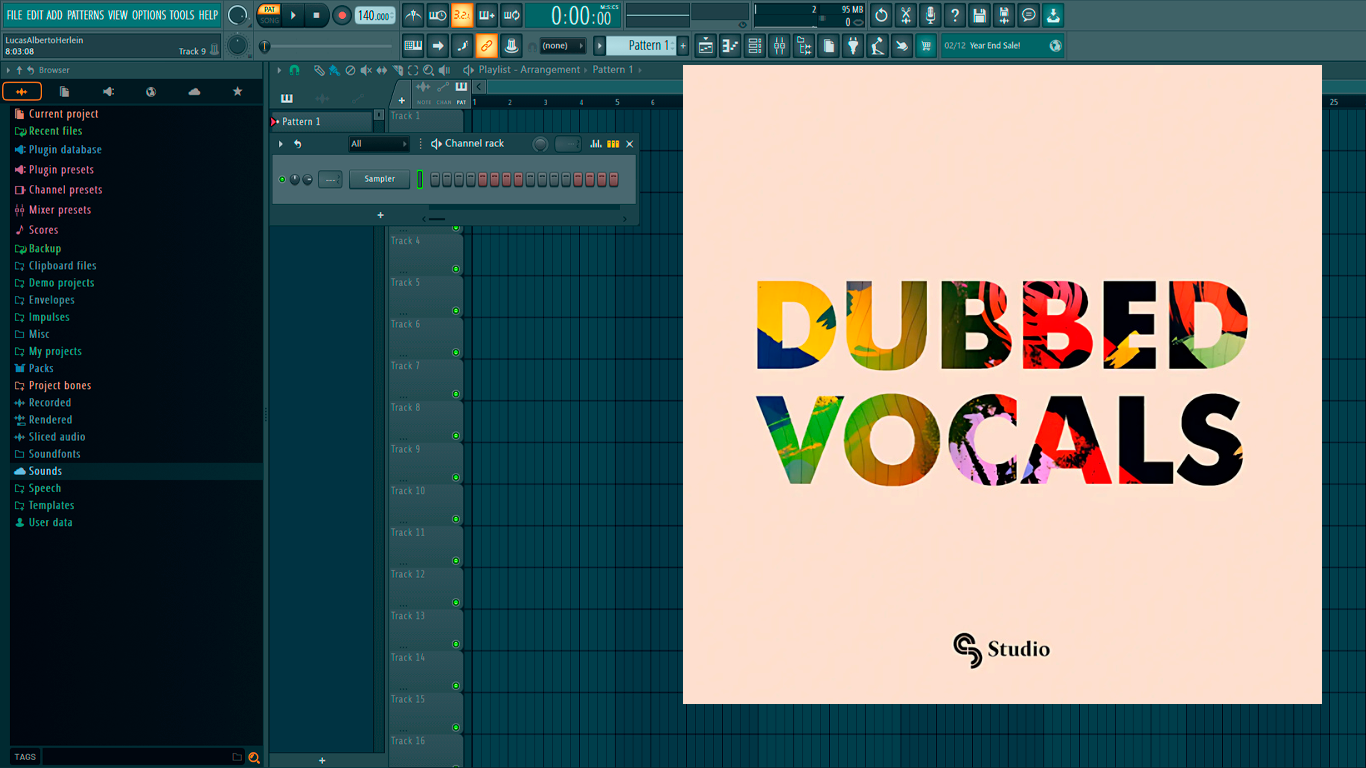Viewport: 1366px width, 768px height.
Task: Click the microphone one-click recording icon
Action: pos(930,15)
